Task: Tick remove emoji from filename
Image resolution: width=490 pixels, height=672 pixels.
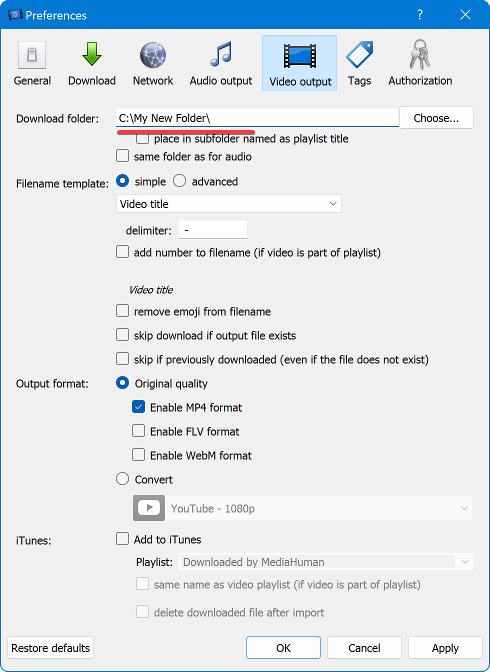Action: (x=123, y=311)
